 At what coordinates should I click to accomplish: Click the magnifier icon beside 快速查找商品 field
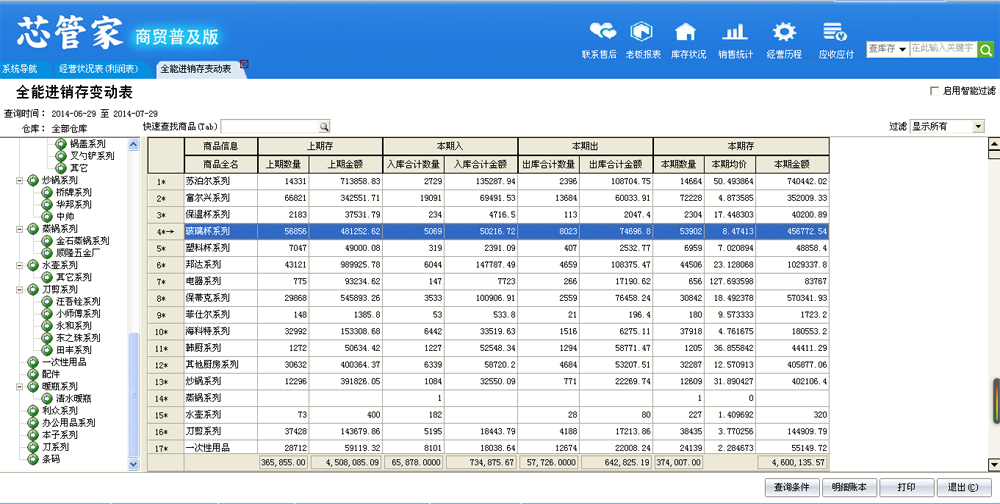tap(324, 126)
